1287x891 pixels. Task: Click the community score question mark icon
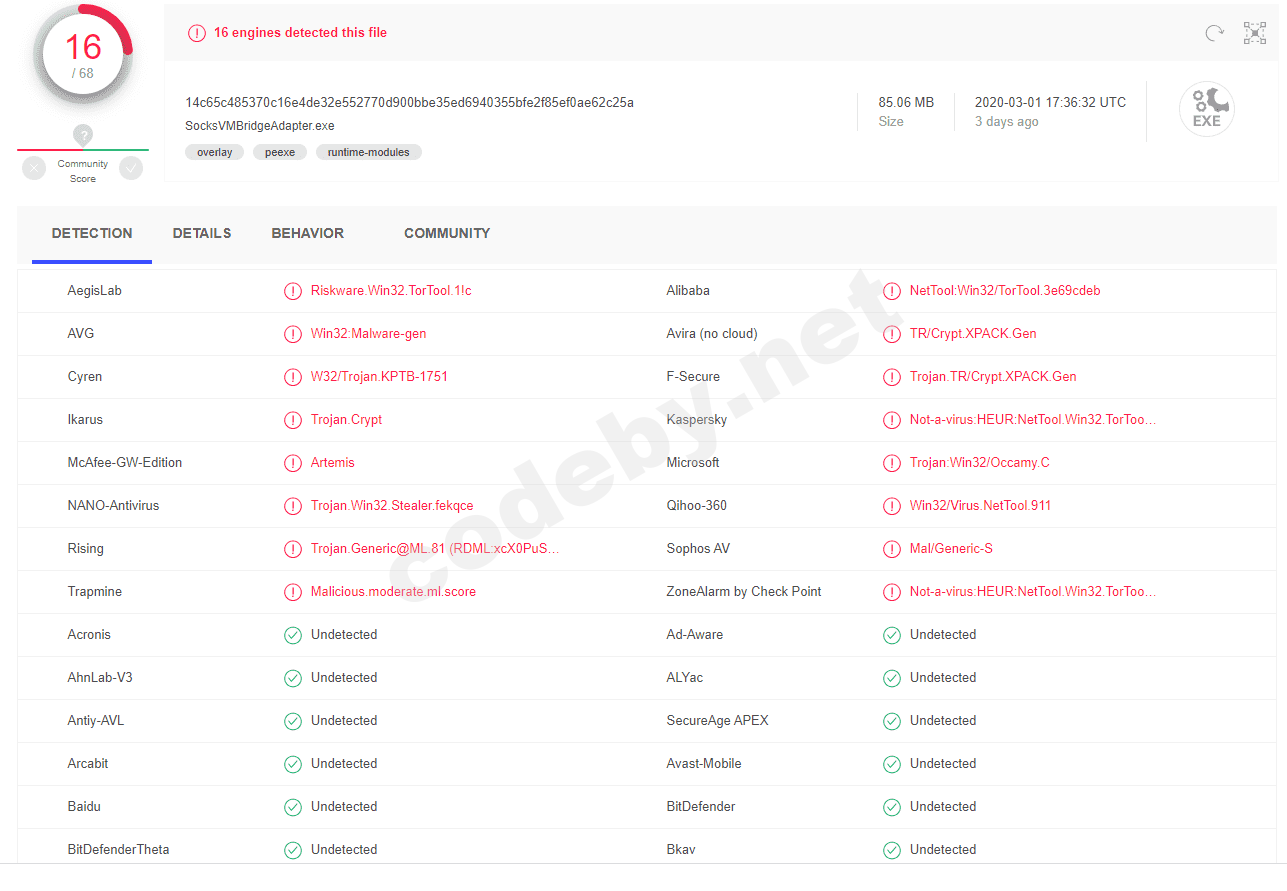pyautogui.click(x=83, y=135)
